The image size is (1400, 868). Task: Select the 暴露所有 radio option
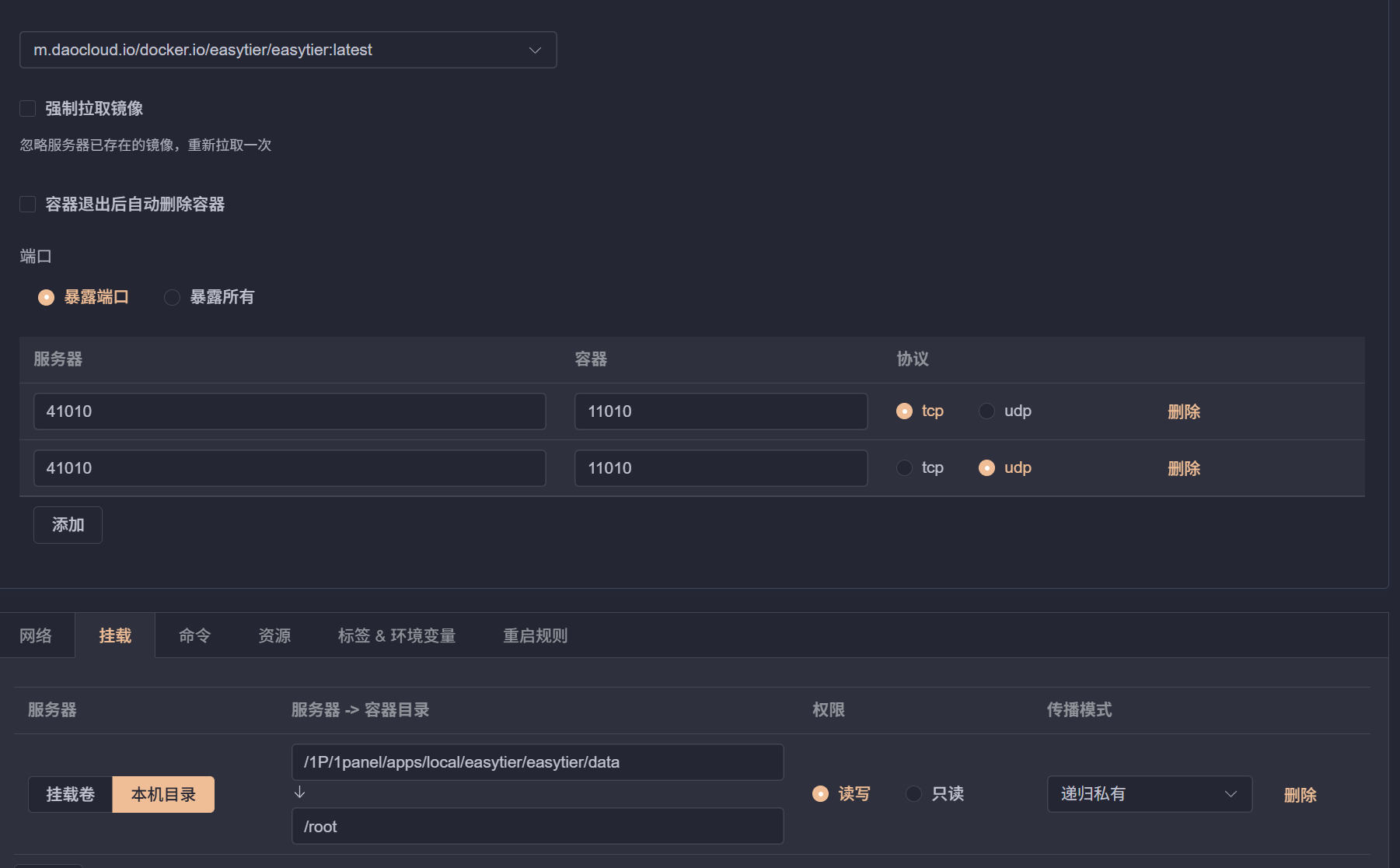[x=173, y=297]
